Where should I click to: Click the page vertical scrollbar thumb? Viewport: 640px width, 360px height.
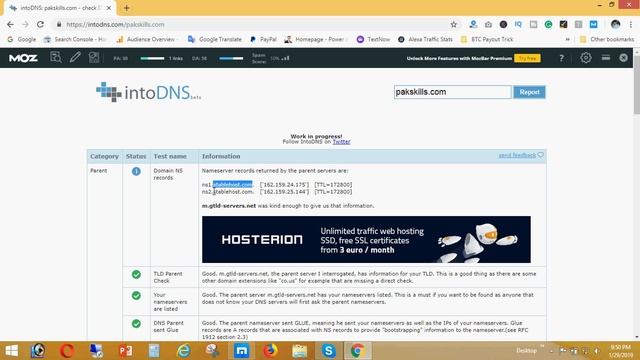[637, 84]
